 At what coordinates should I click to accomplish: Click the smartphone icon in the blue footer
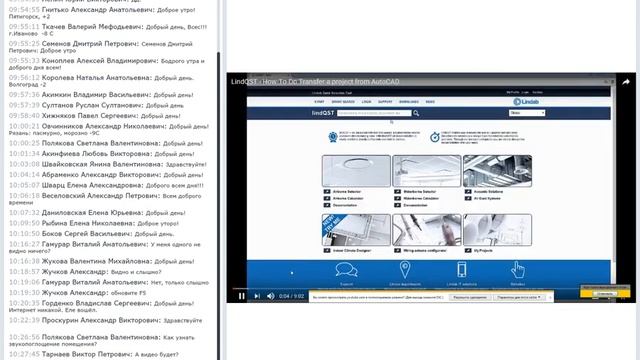point(462,270)
